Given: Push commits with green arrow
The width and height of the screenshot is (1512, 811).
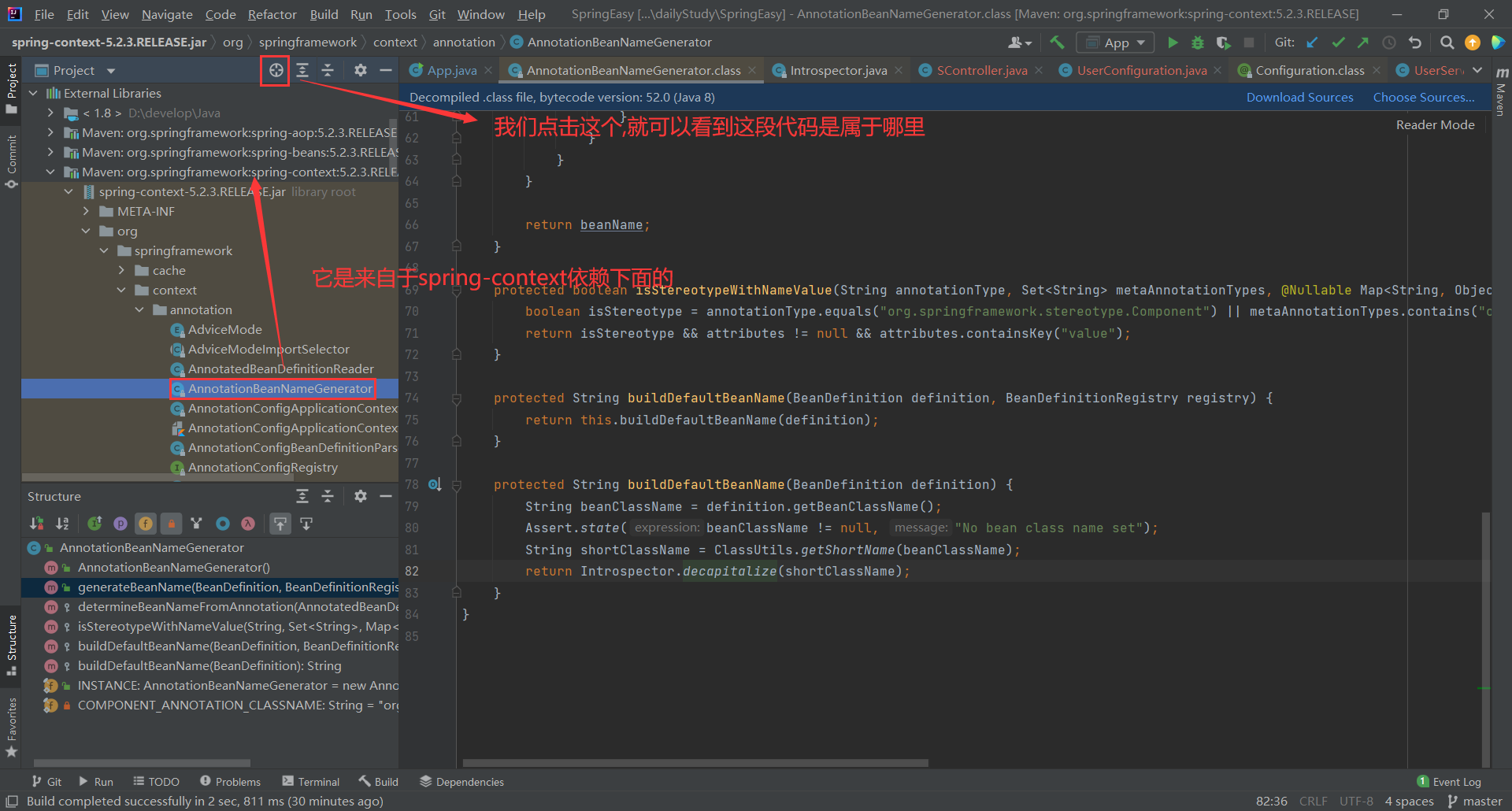Looking at the screenshot, I should tap(1363, 43).
